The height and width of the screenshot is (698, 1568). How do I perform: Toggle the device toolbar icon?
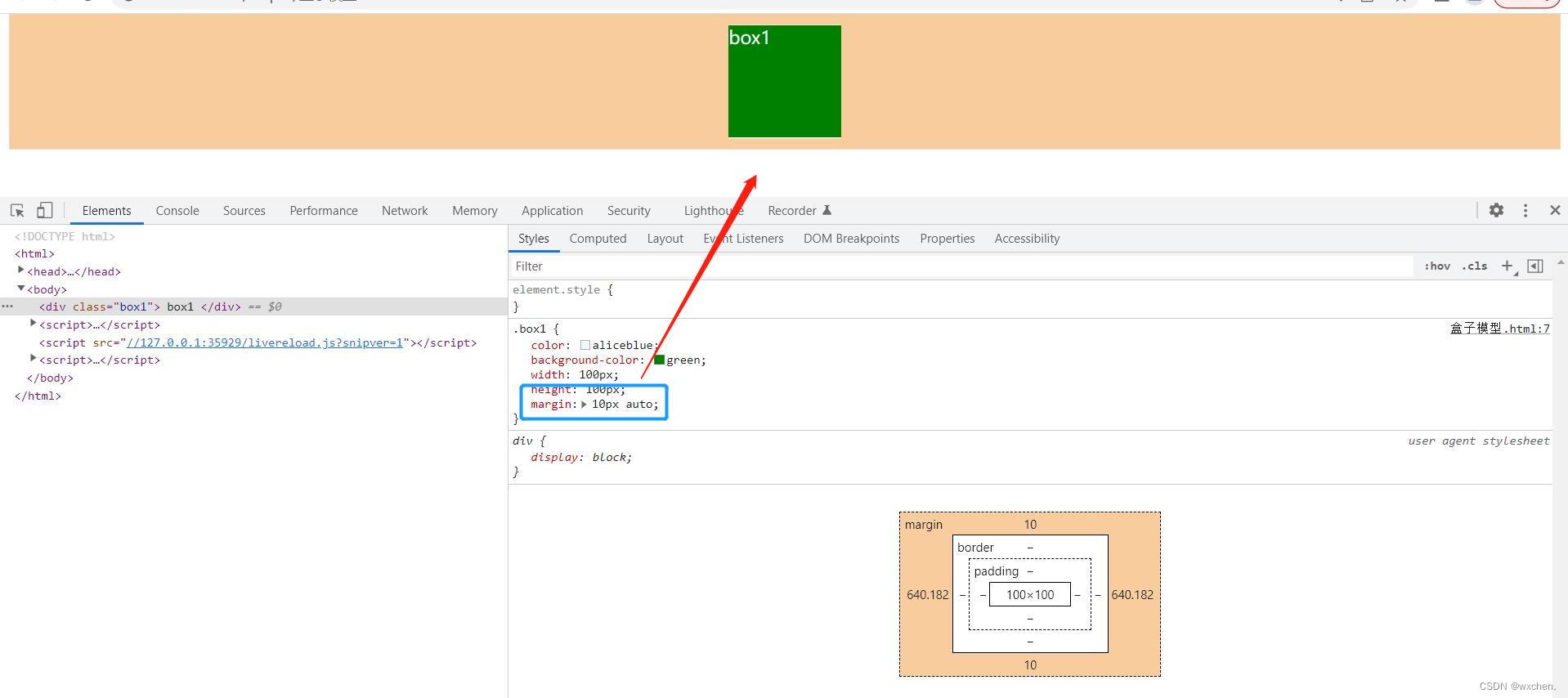[44, 210]
